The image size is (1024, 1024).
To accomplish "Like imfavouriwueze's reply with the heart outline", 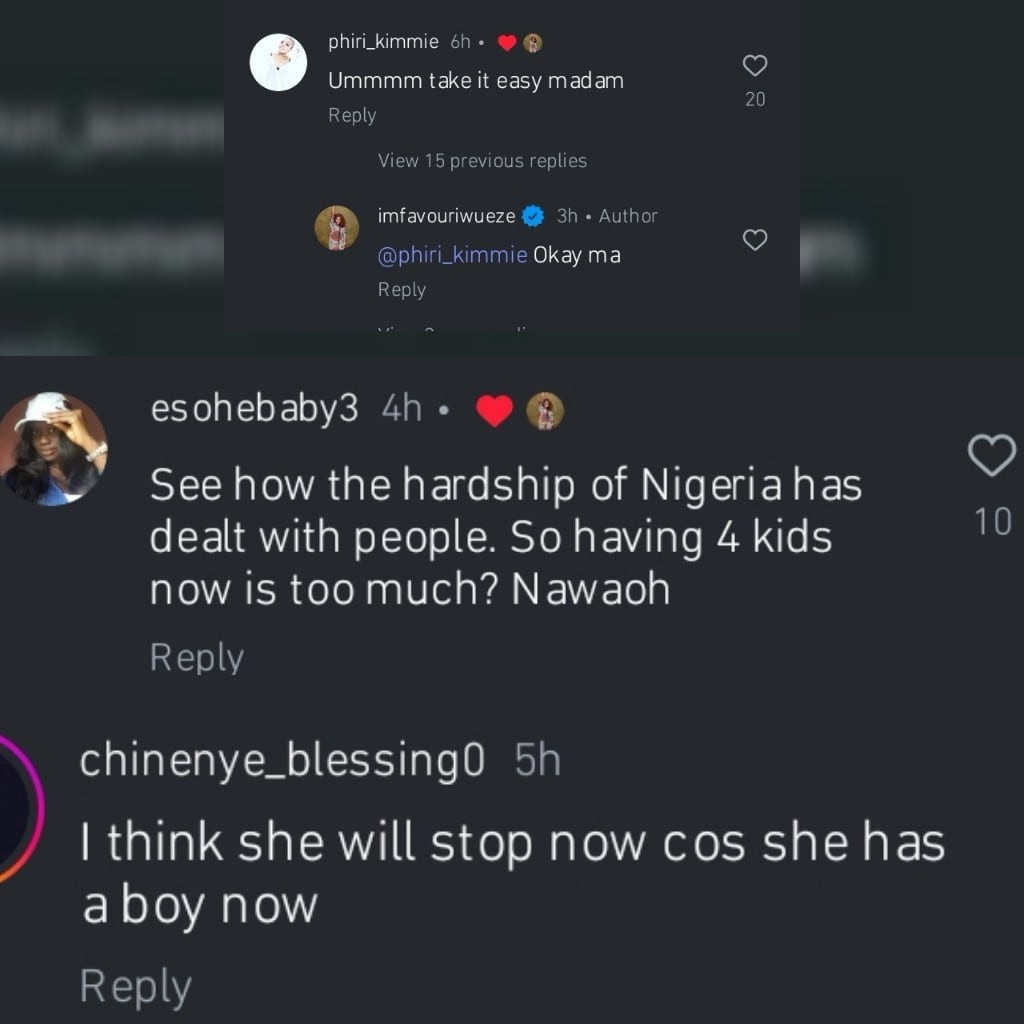I will (755, 240).
